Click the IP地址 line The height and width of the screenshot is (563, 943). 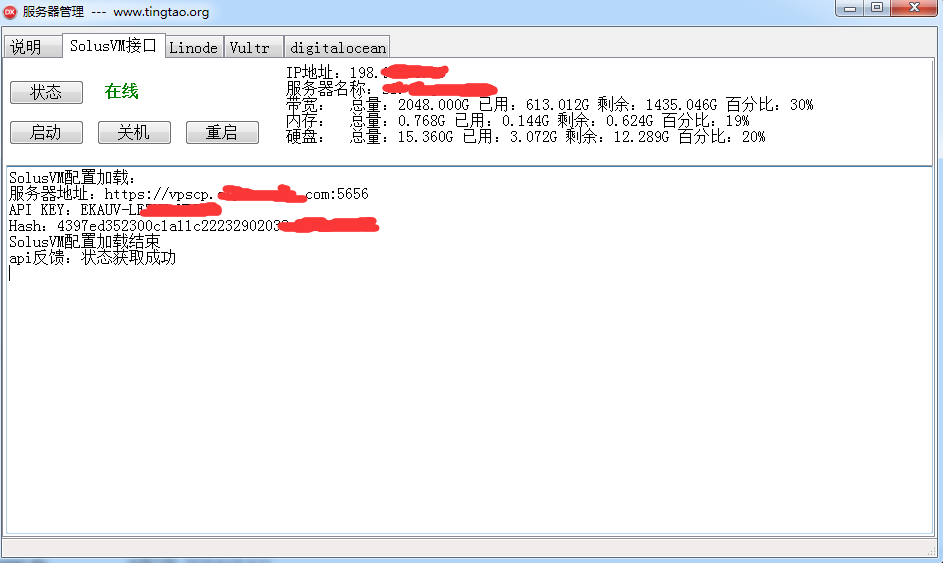[x=367, y=73]
